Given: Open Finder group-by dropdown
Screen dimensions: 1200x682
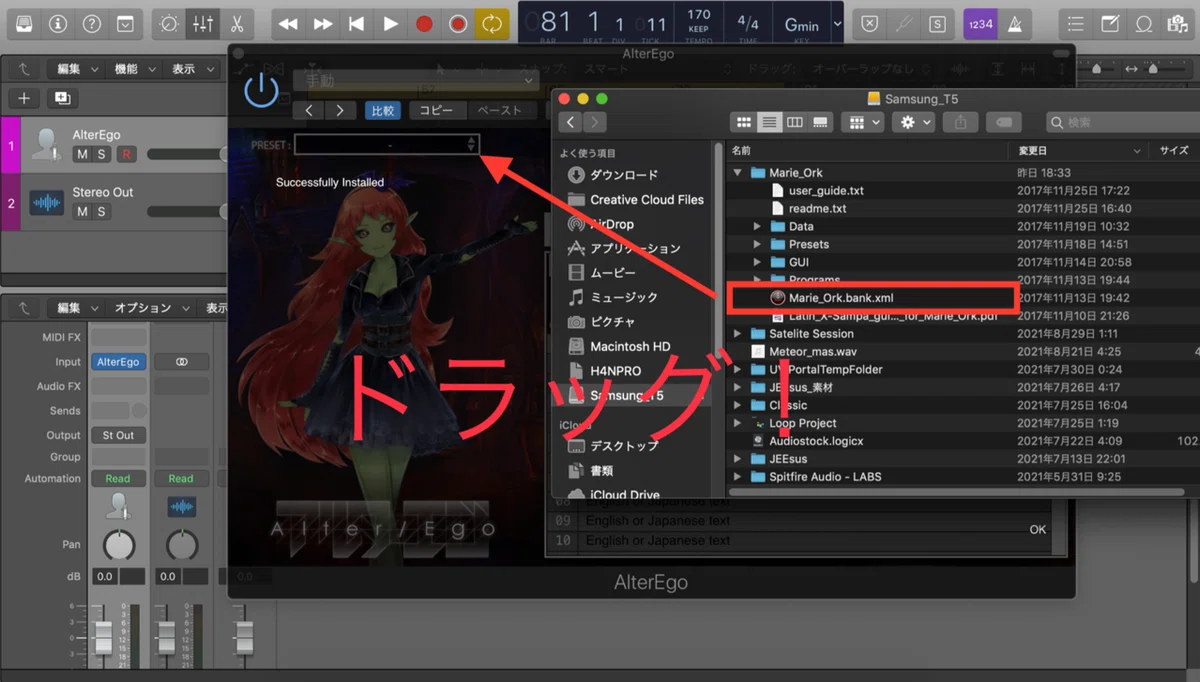Looking at the screenshot, I should click(863, 122).
